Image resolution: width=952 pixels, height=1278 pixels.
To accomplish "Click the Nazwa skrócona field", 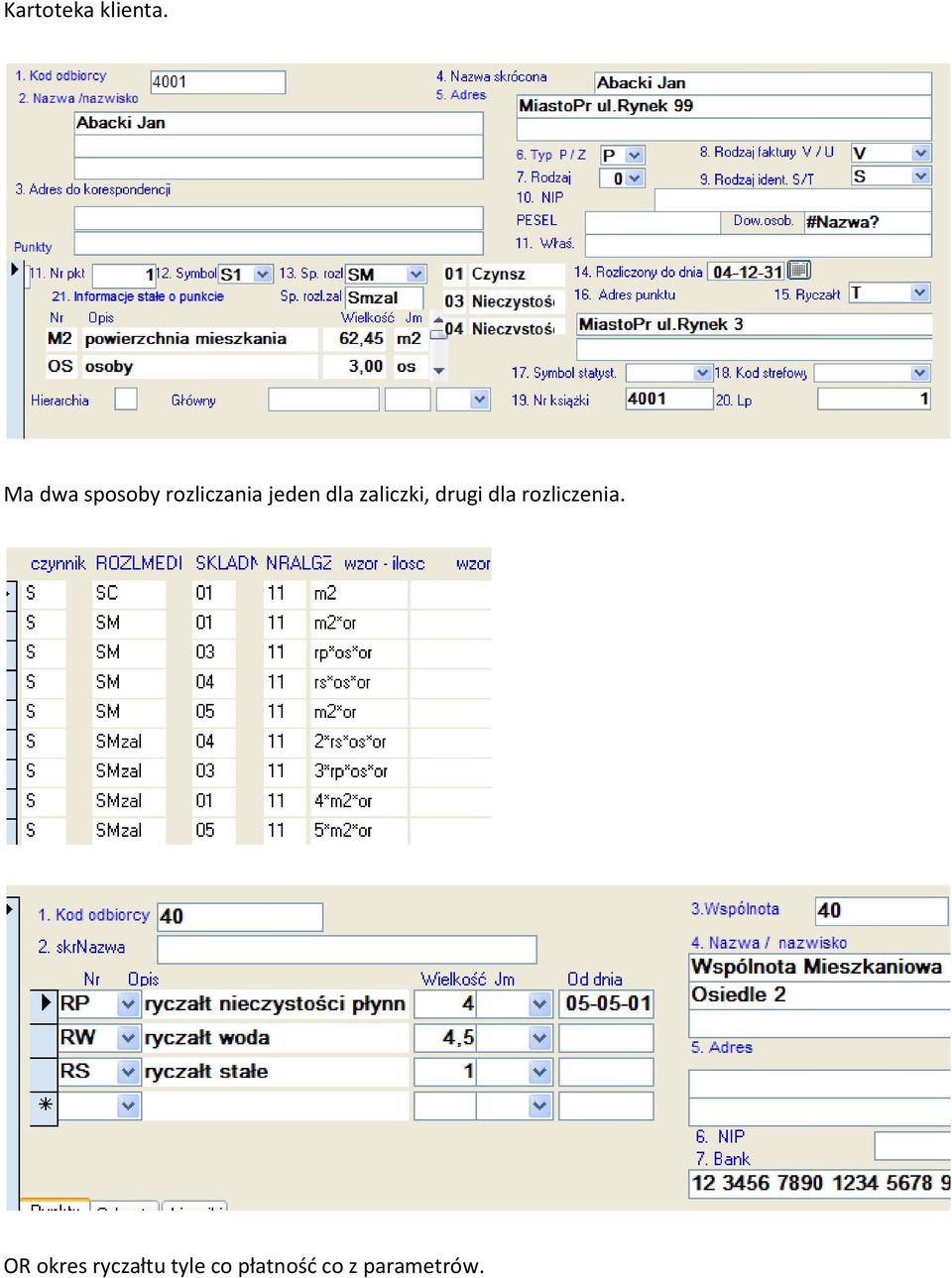I will tap(763, 83).
